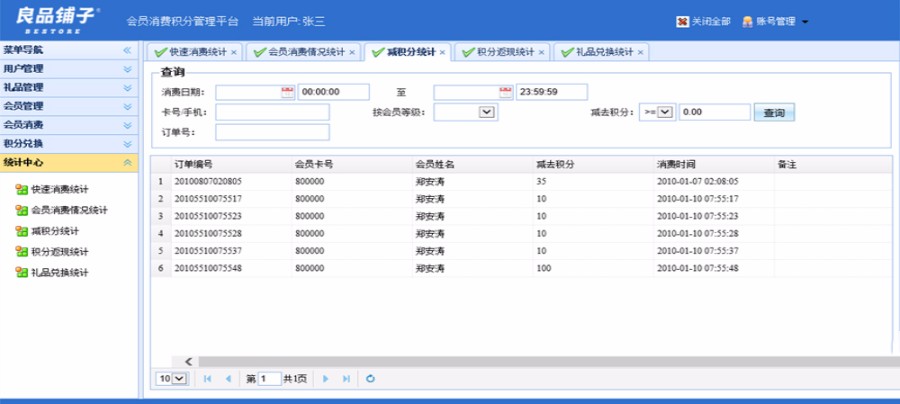900x404 pixels.
Task: Click the 00:00:00 start time field
Action: tap(333, 92)
